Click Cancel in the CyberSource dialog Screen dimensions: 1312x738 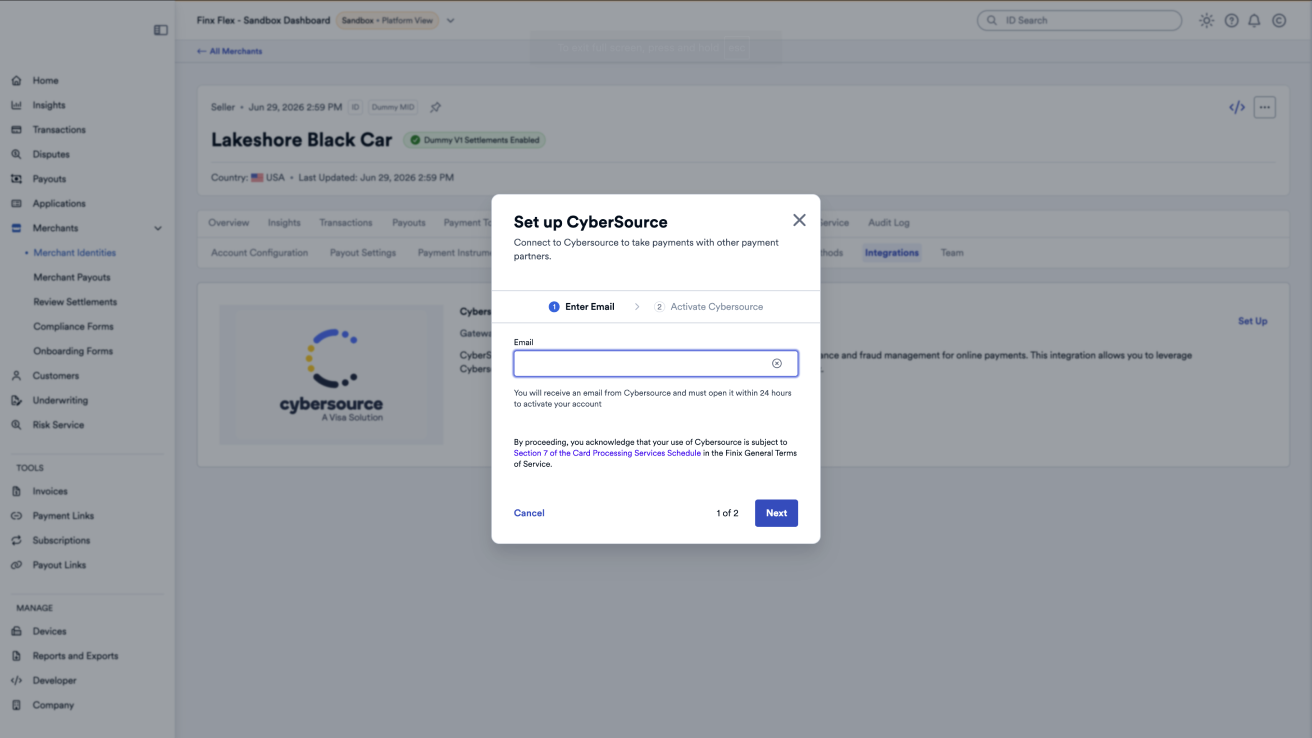point(529,513)
